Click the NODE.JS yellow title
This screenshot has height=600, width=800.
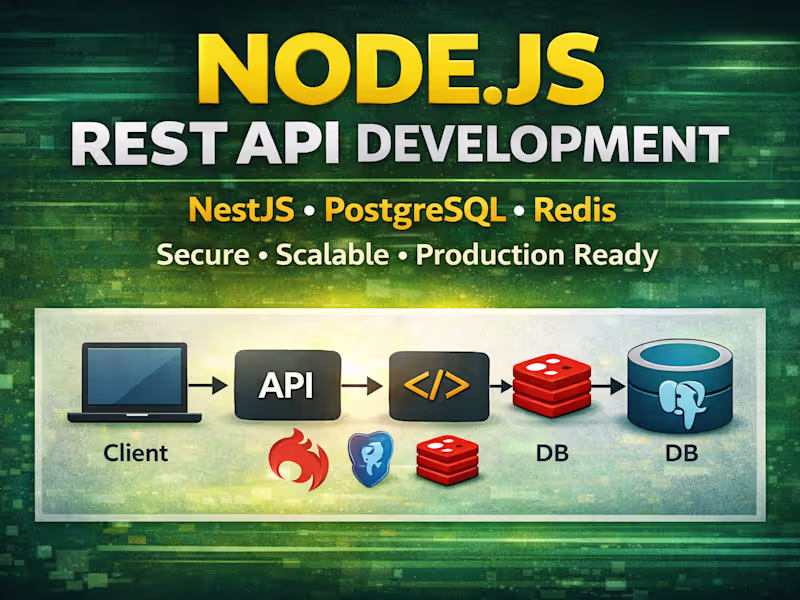[401, 70]
